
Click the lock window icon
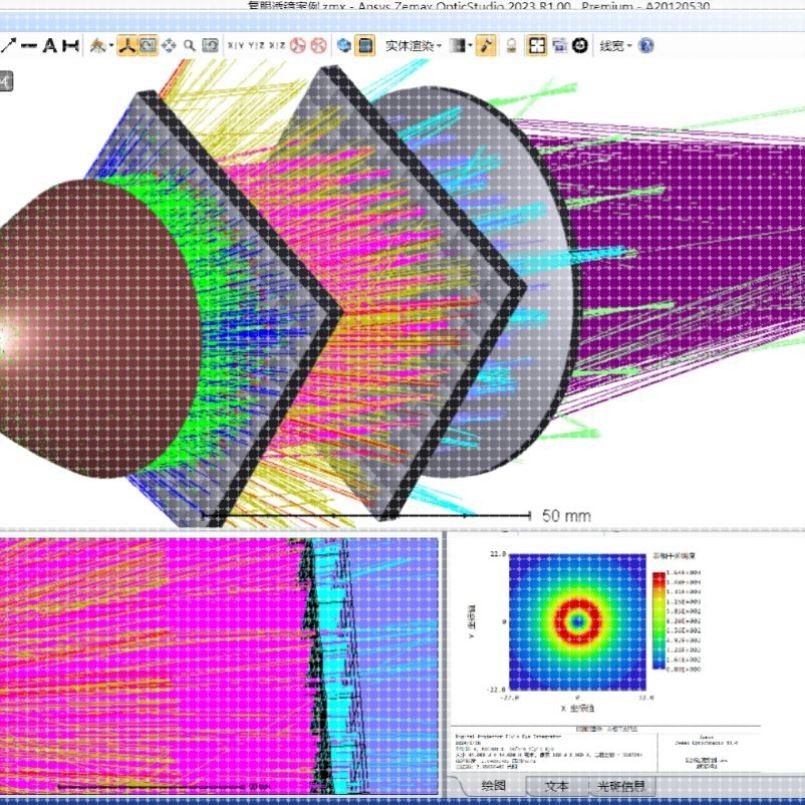[x=511, y=46]
